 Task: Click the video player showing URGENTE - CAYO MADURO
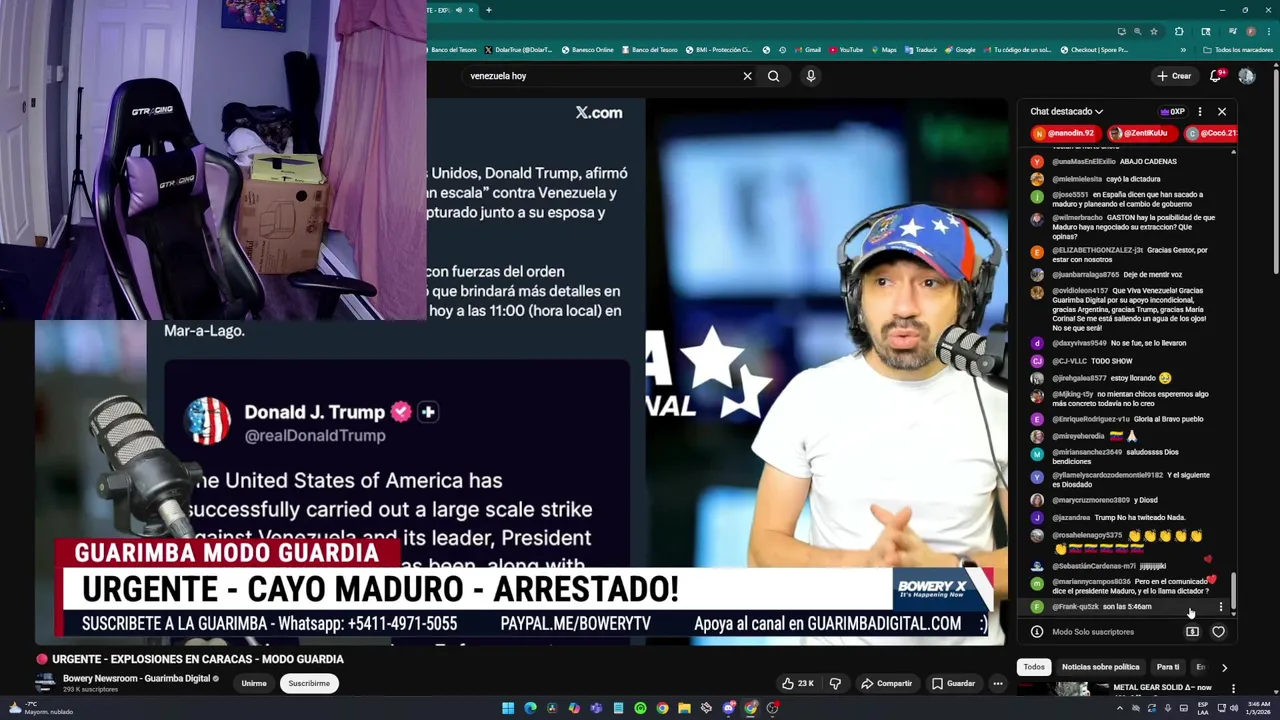point(520,372)
